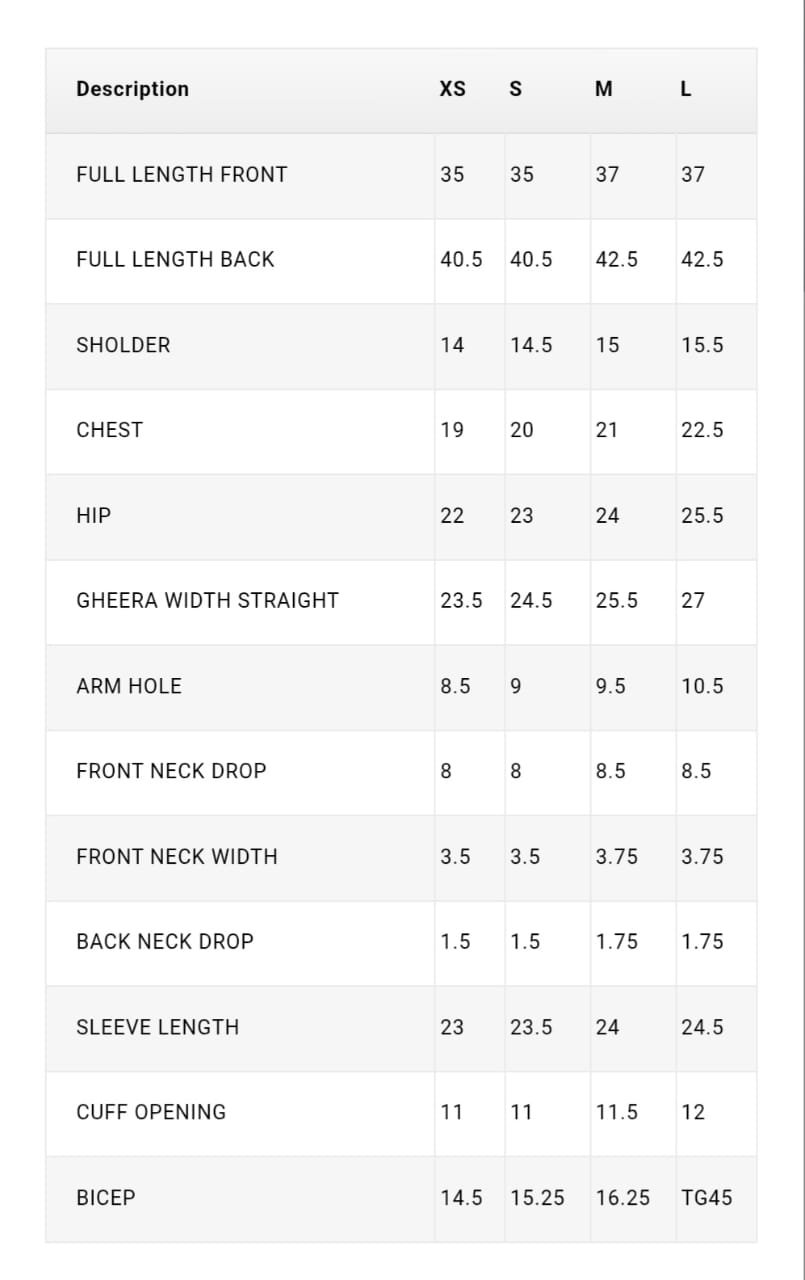805x1280 pixels.
Task: Click the TG45 cell in BICEP row
Action: [707, 1198]
